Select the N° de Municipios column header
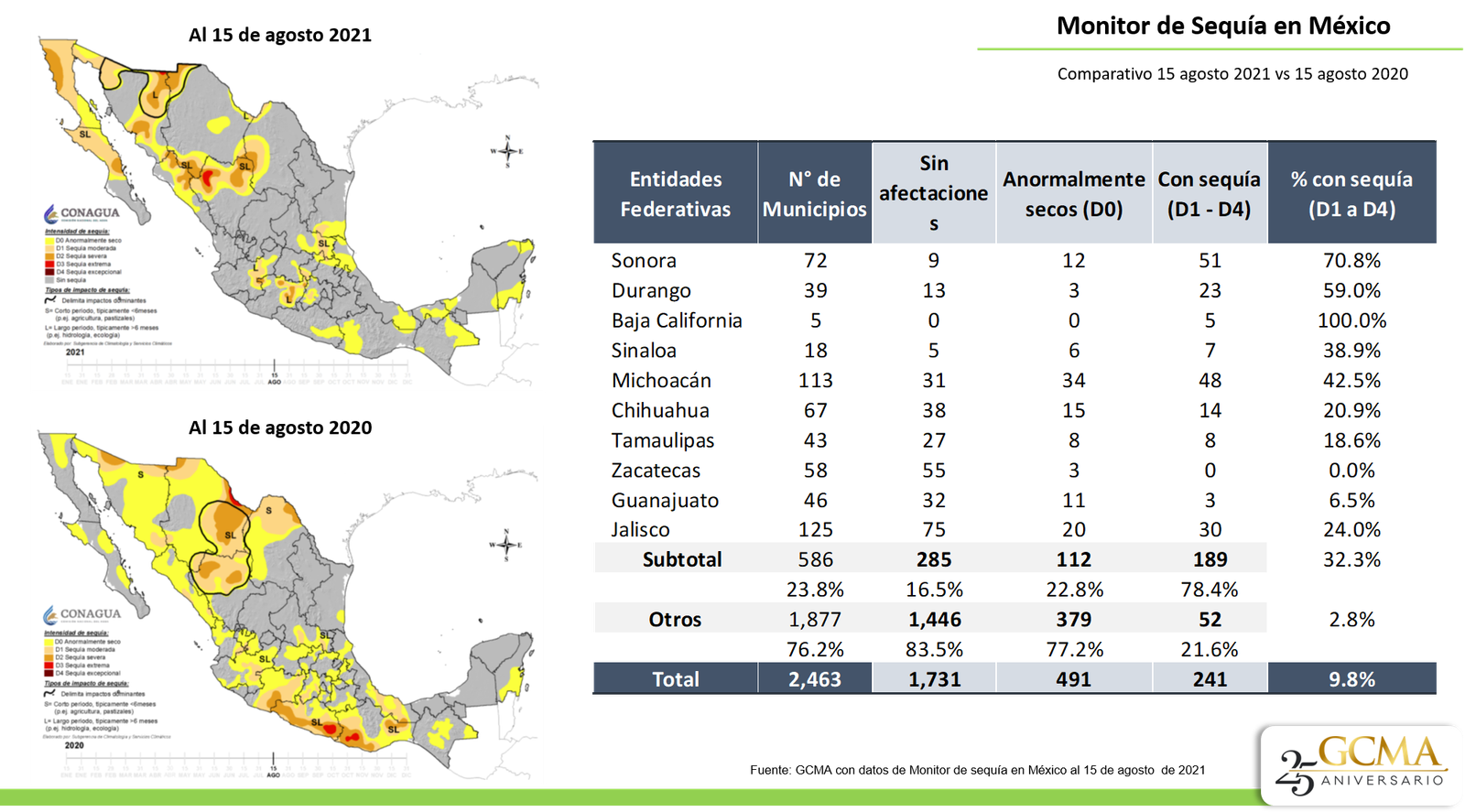This screenshot has width=1465, height=812. [814, 193]
